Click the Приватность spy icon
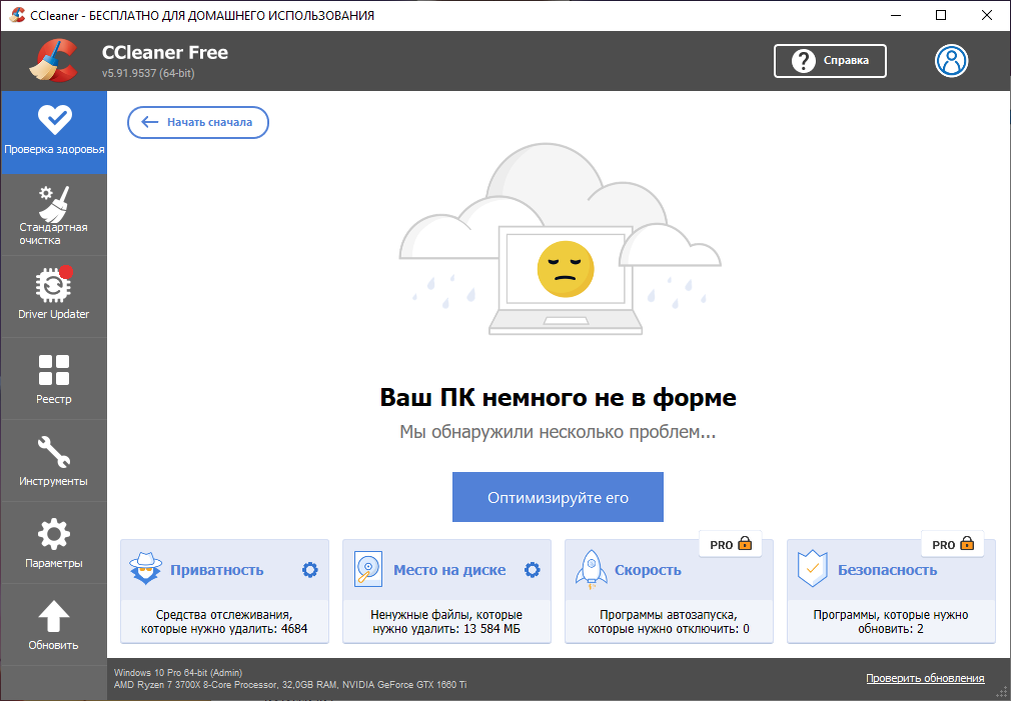Screen dimensions: 1011x701 click(x=146, y=568)
